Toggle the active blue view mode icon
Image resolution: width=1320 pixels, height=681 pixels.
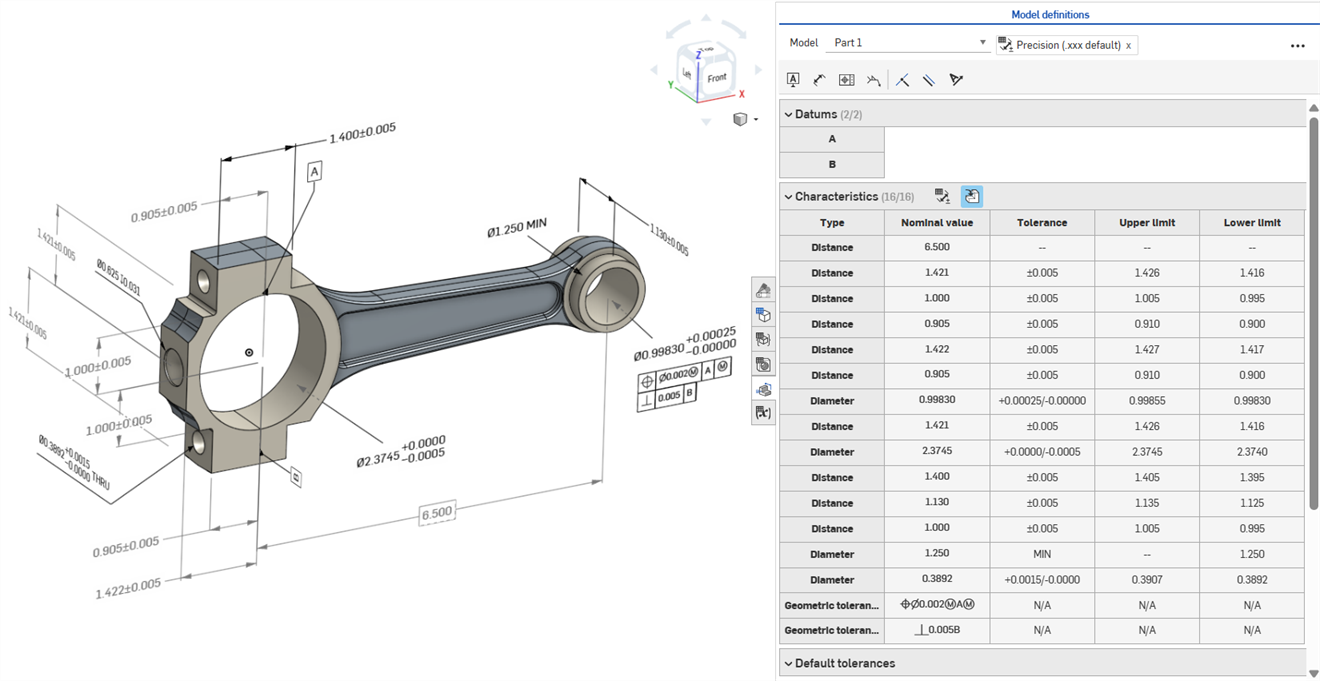click(763, 389)
